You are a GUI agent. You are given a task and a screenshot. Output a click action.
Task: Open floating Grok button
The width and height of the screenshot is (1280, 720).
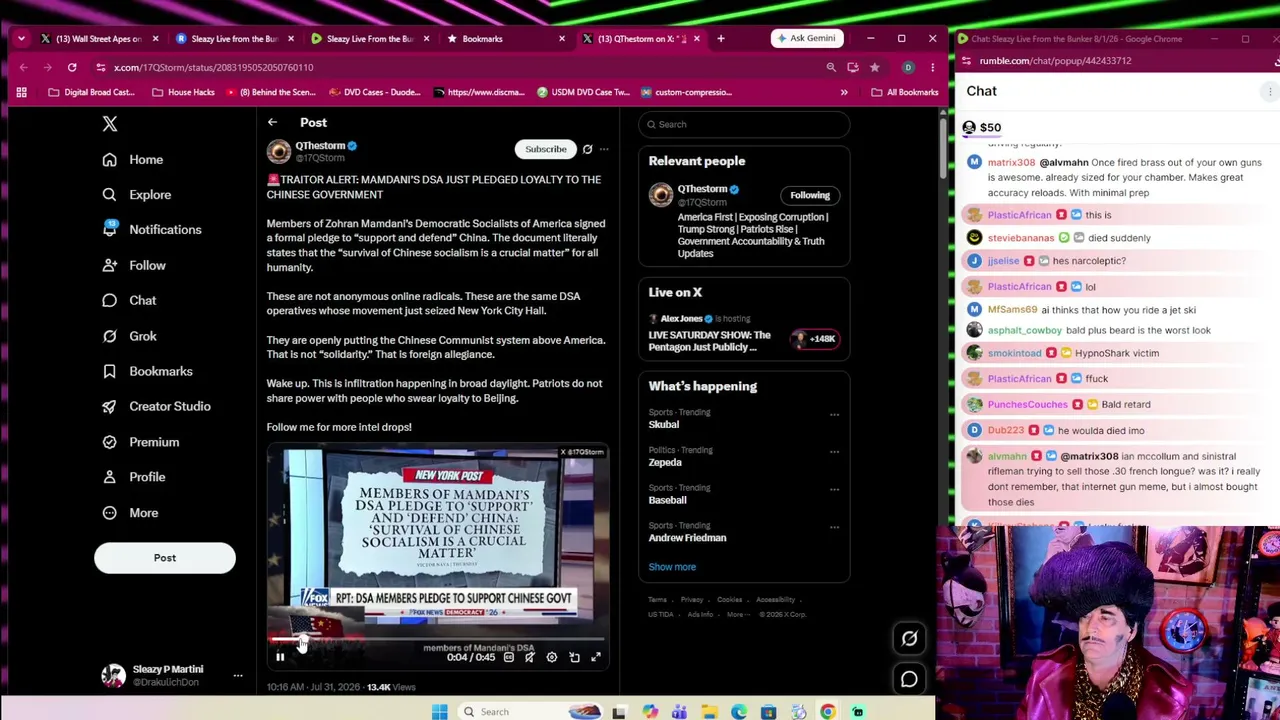click(x=909, y=638)
